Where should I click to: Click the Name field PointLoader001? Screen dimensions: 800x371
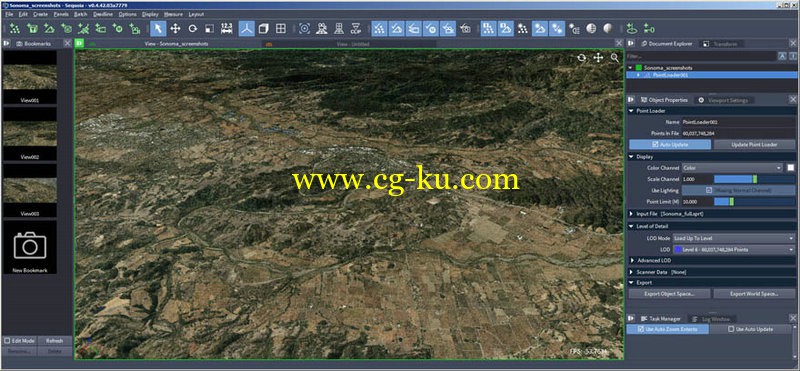(x=738, y=122)
